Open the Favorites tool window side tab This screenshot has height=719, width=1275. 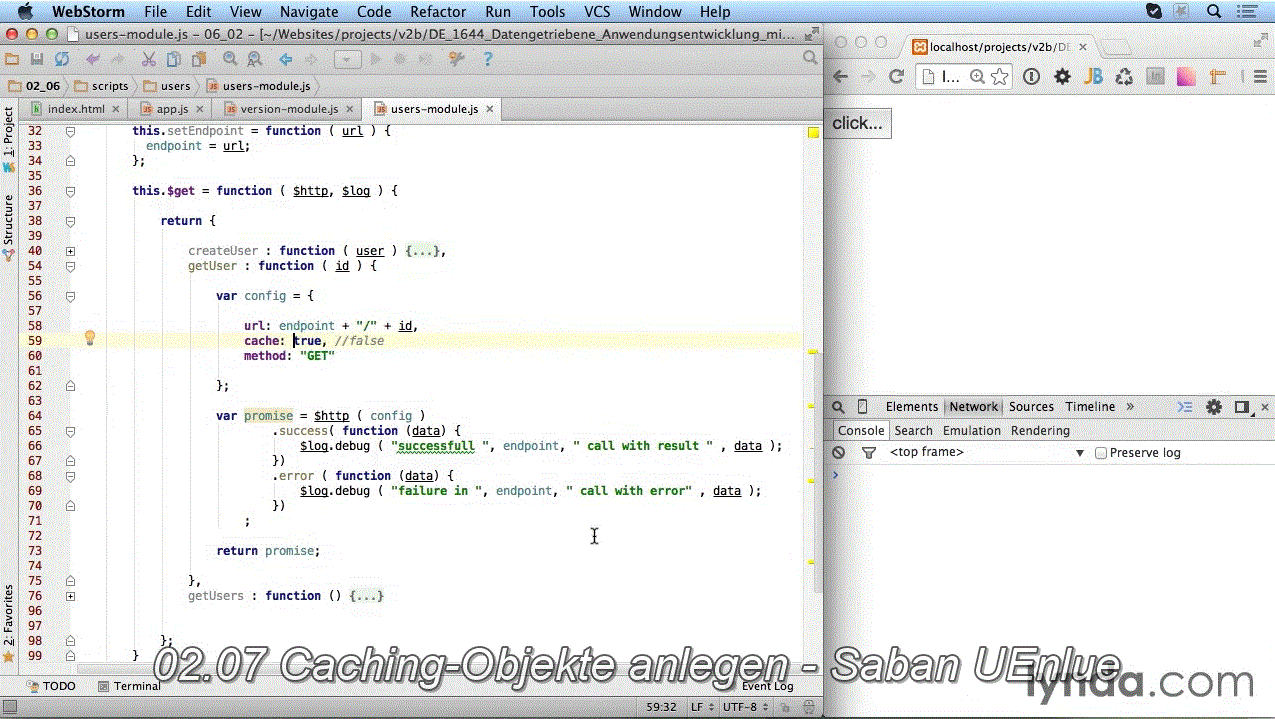(x=9, y=623)
